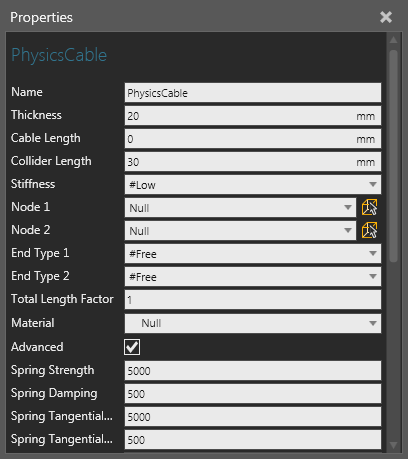Open End Type 2 dropdown
Screen dimensions: 408x459
click(253, 276)
